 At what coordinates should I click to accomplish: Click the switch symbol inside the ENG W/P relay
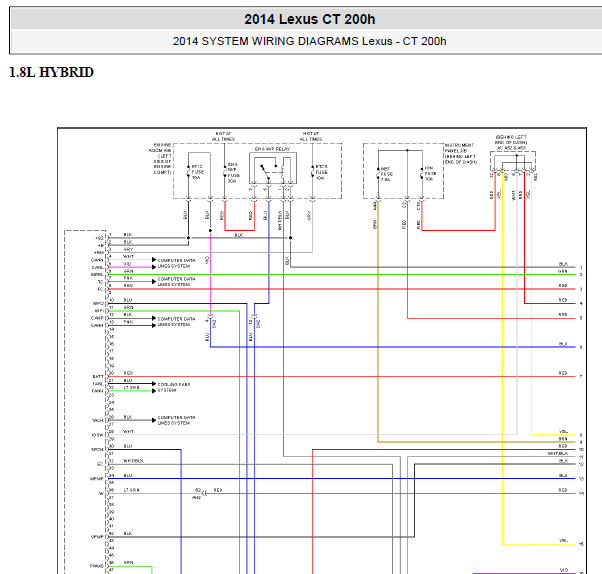click(x=268, y=172)
